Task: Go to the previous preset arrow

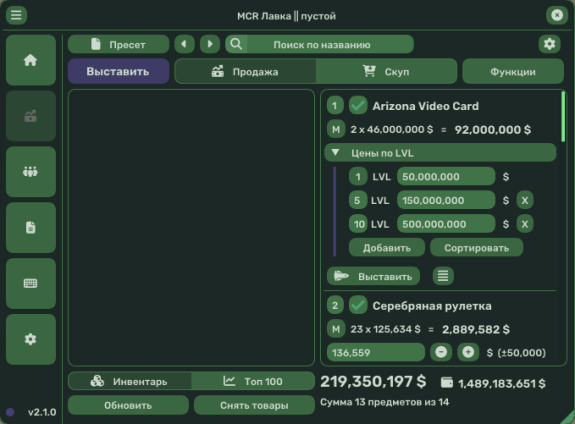Action: click(184, 44)
